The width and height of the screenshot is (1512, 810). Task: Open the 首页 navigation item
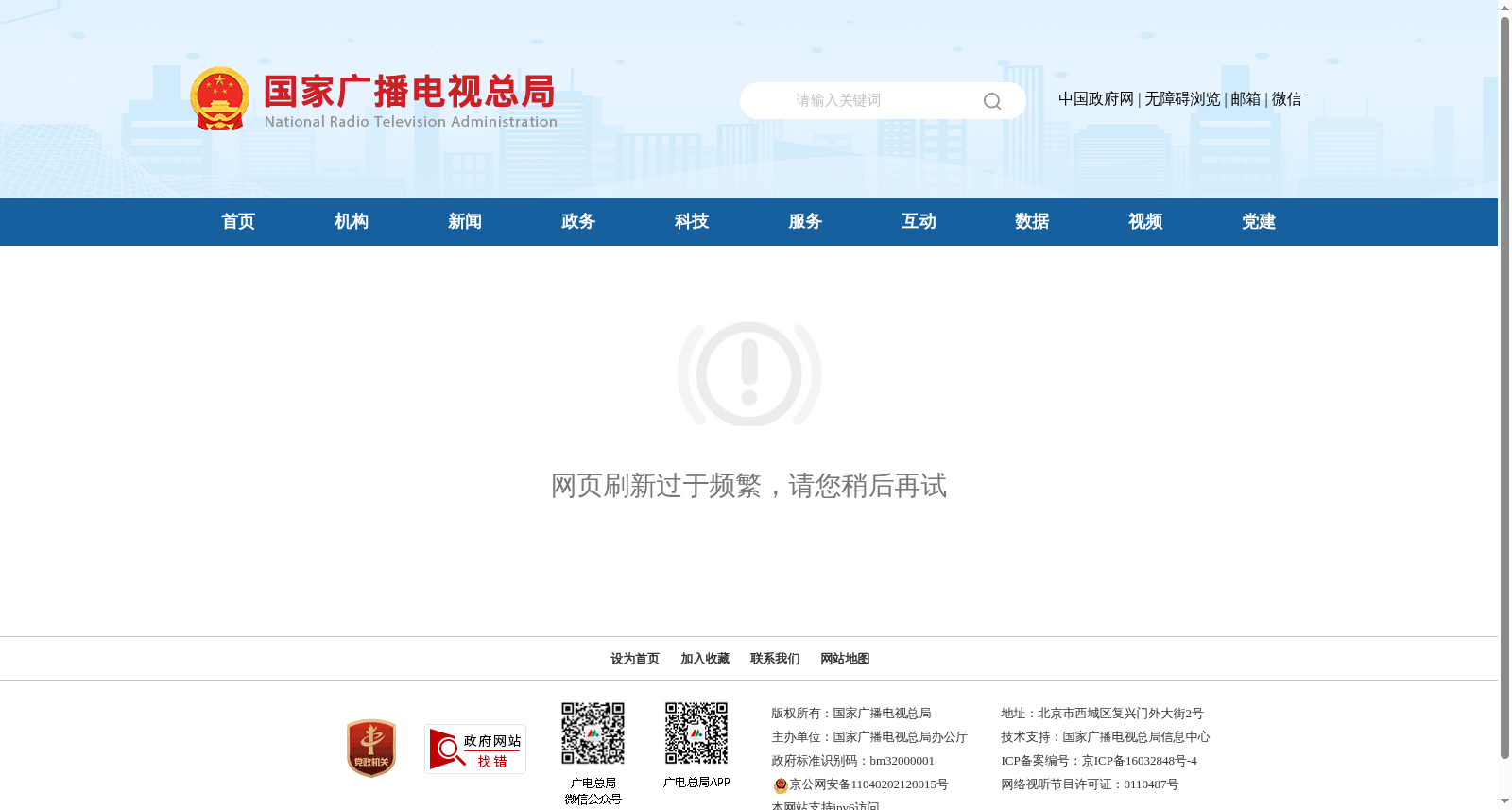(x=238, y=222)
